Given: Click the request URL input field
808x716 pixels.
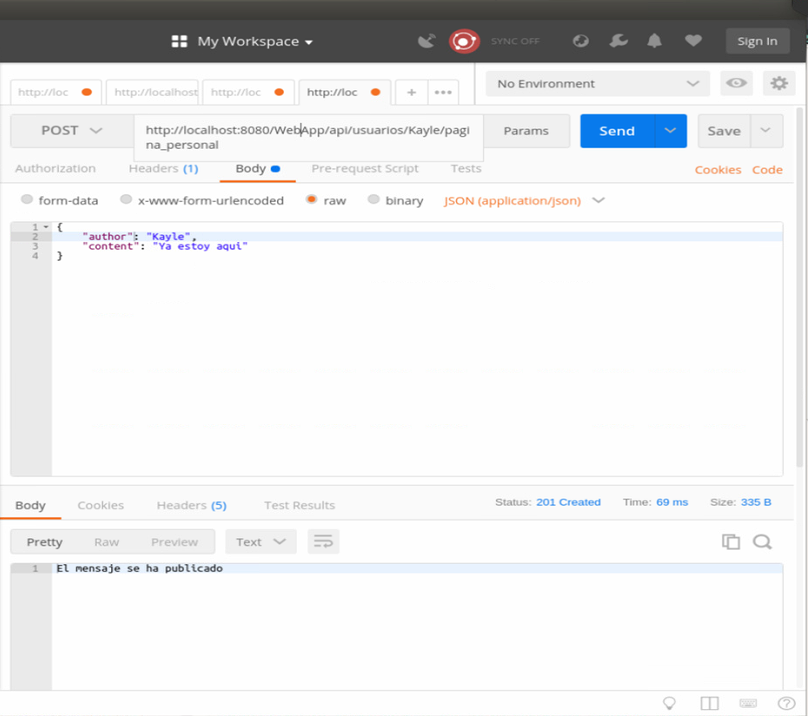Looking at the screenshot, I should (x=308, y=137).
